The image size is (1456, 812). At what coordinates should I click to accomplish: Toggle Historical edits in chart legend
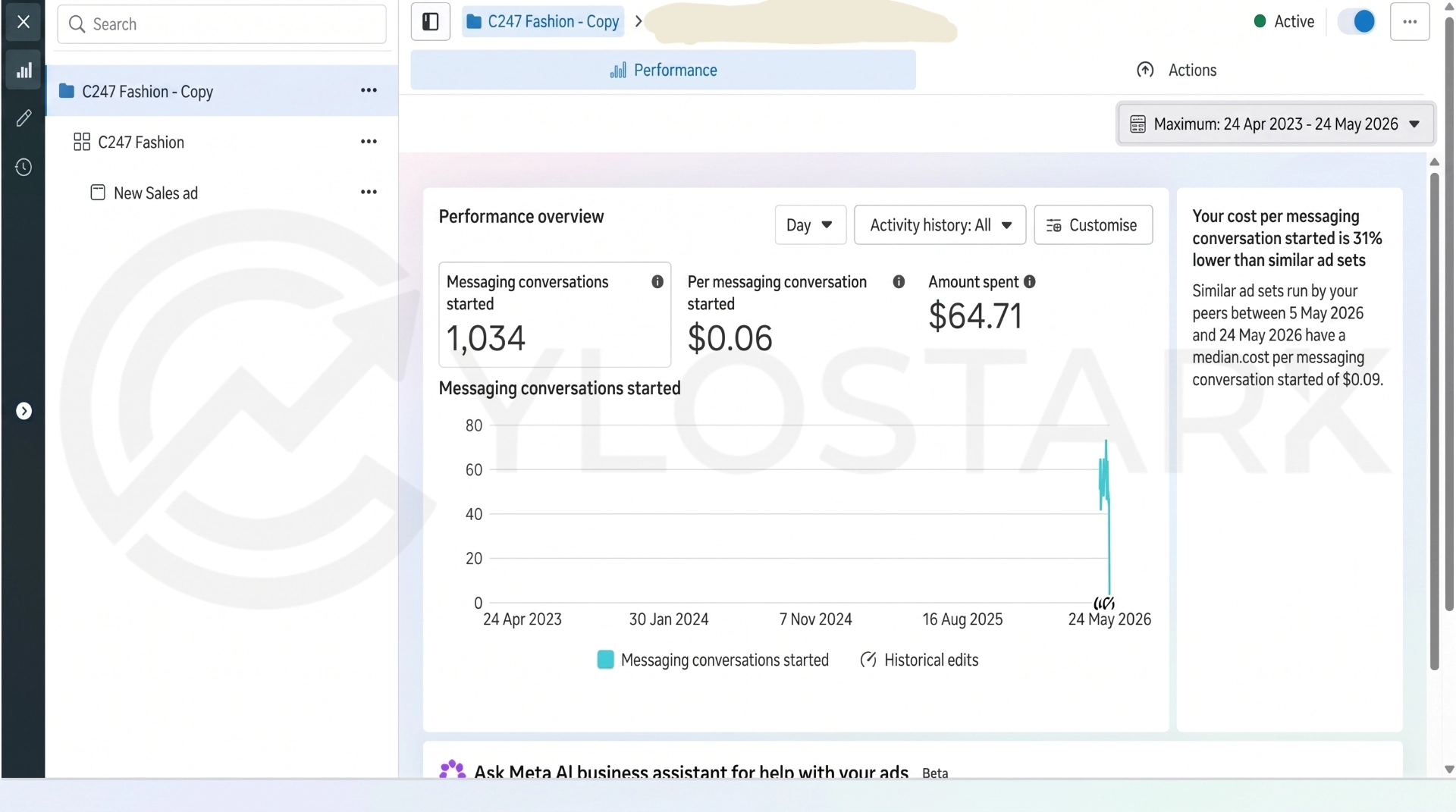pos(919,660)
